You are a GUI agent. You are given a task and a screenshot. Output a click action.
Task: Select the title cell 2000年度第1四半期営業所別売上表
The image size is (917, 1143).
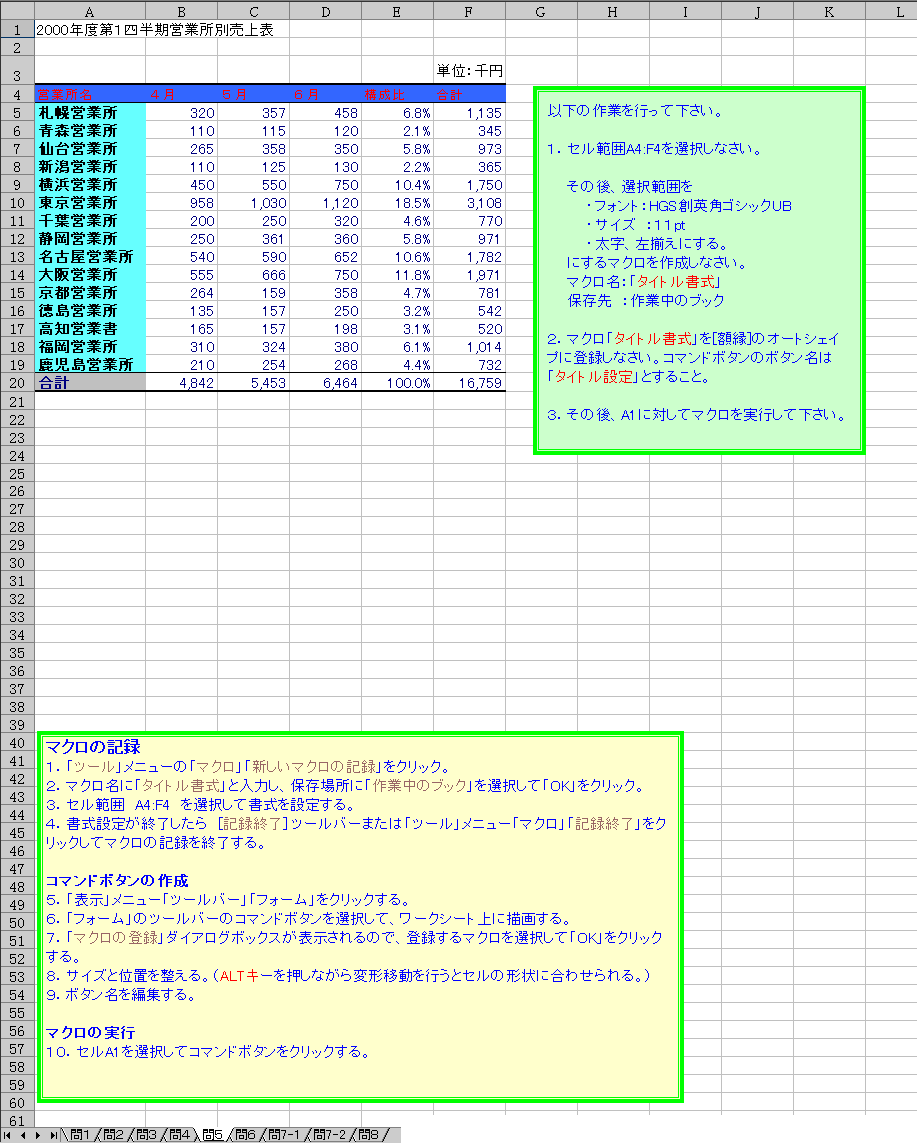(155, 30)
